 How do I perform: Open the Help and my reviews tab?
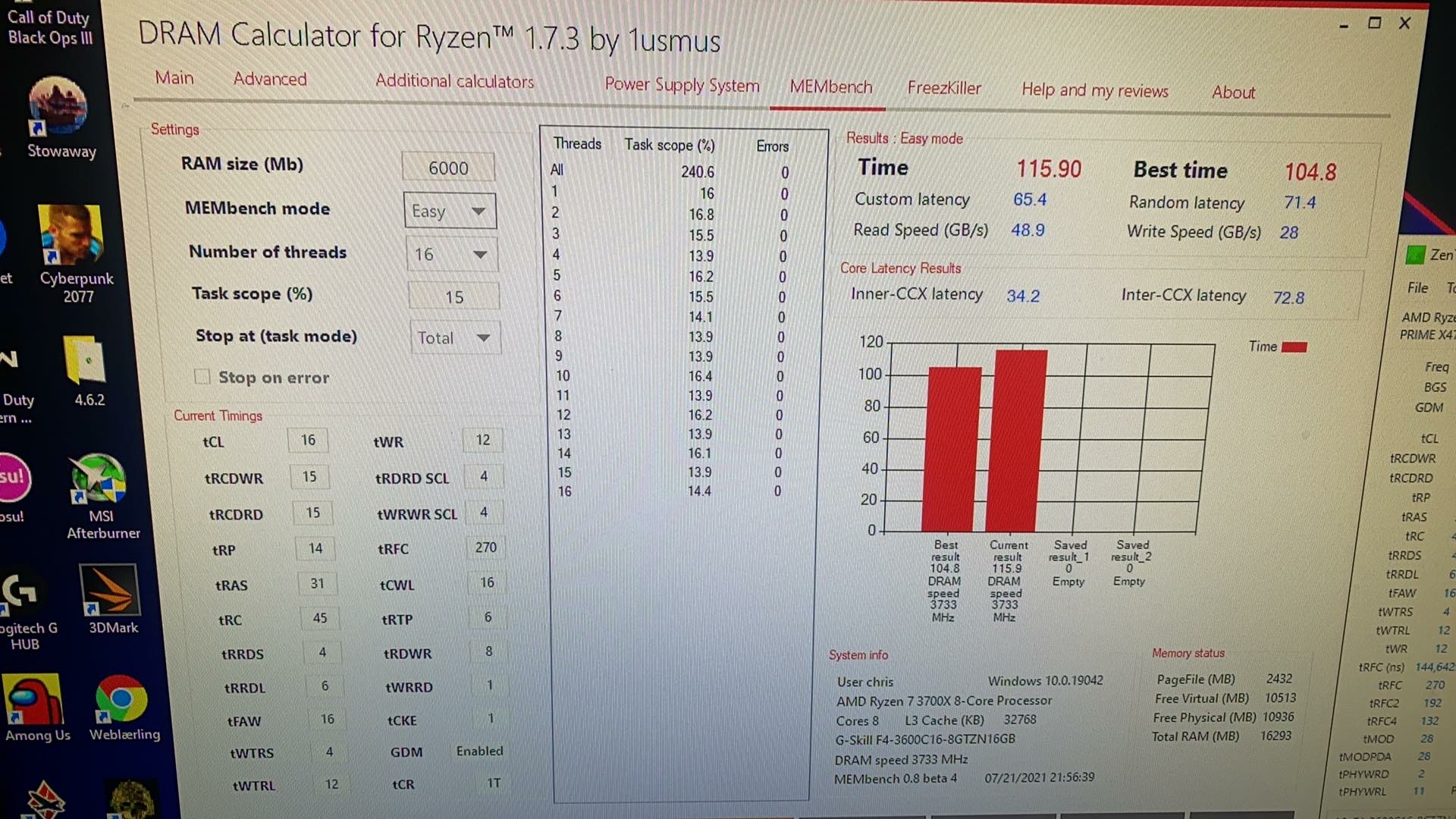[x=1094, y=89]
